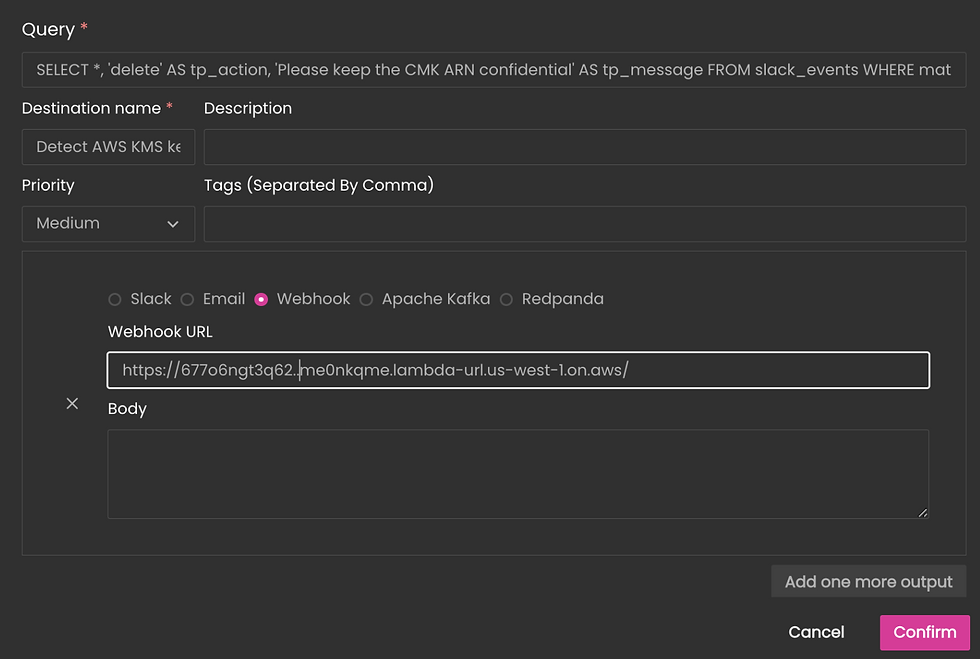This screenshot has height=659, width=980.
Task: Click into the Webhook URL field
Action: coord(518,370)
